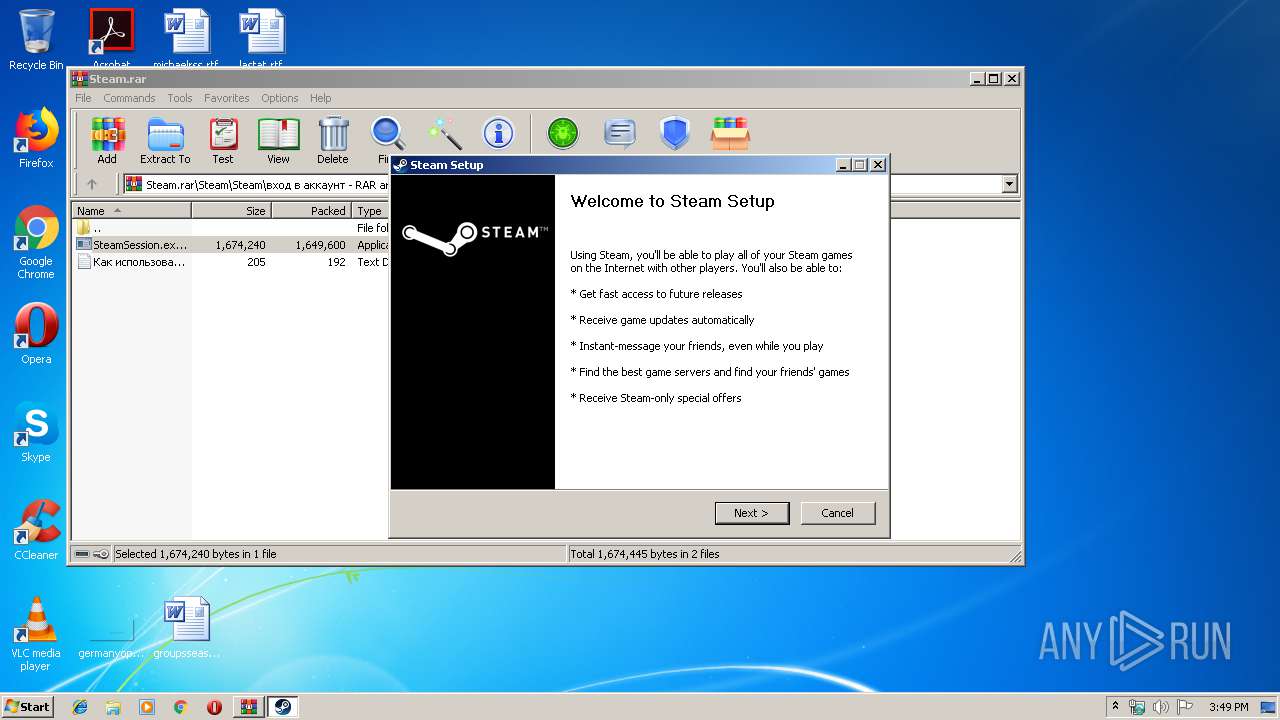
Task: Open Windows Explorer folder icon on taskbar
Action: pyautogui.click(x=113, y=707)
